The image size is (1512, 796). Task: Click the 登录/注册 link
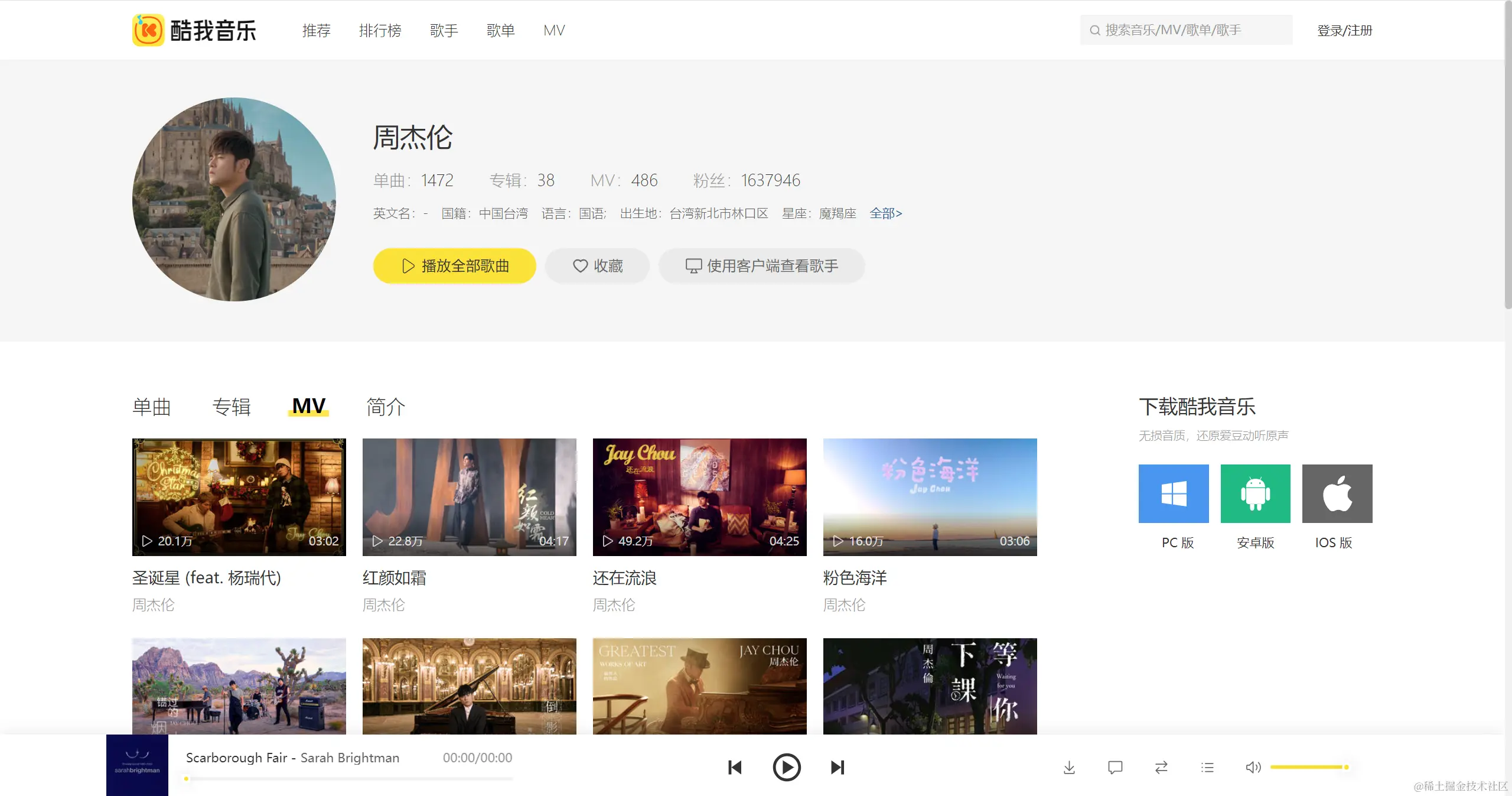pos(1344,30)
